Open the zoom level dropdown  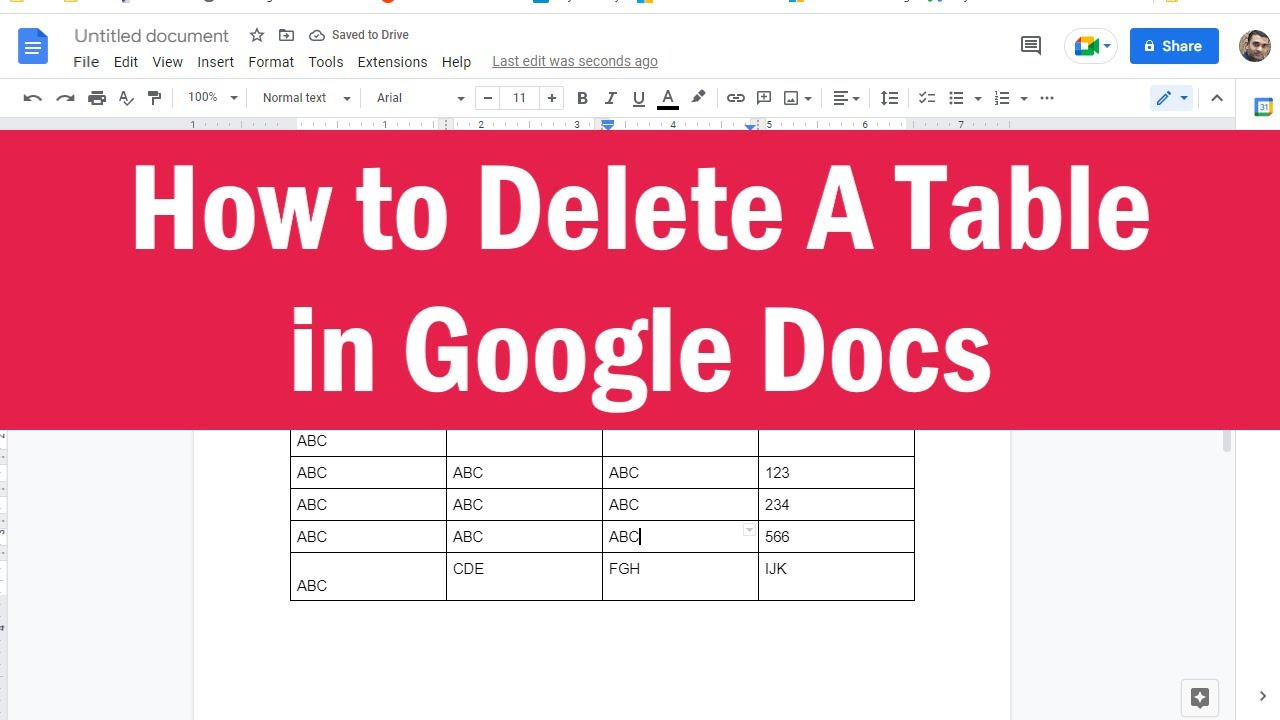pyautogui.click(x=213, y=98)
